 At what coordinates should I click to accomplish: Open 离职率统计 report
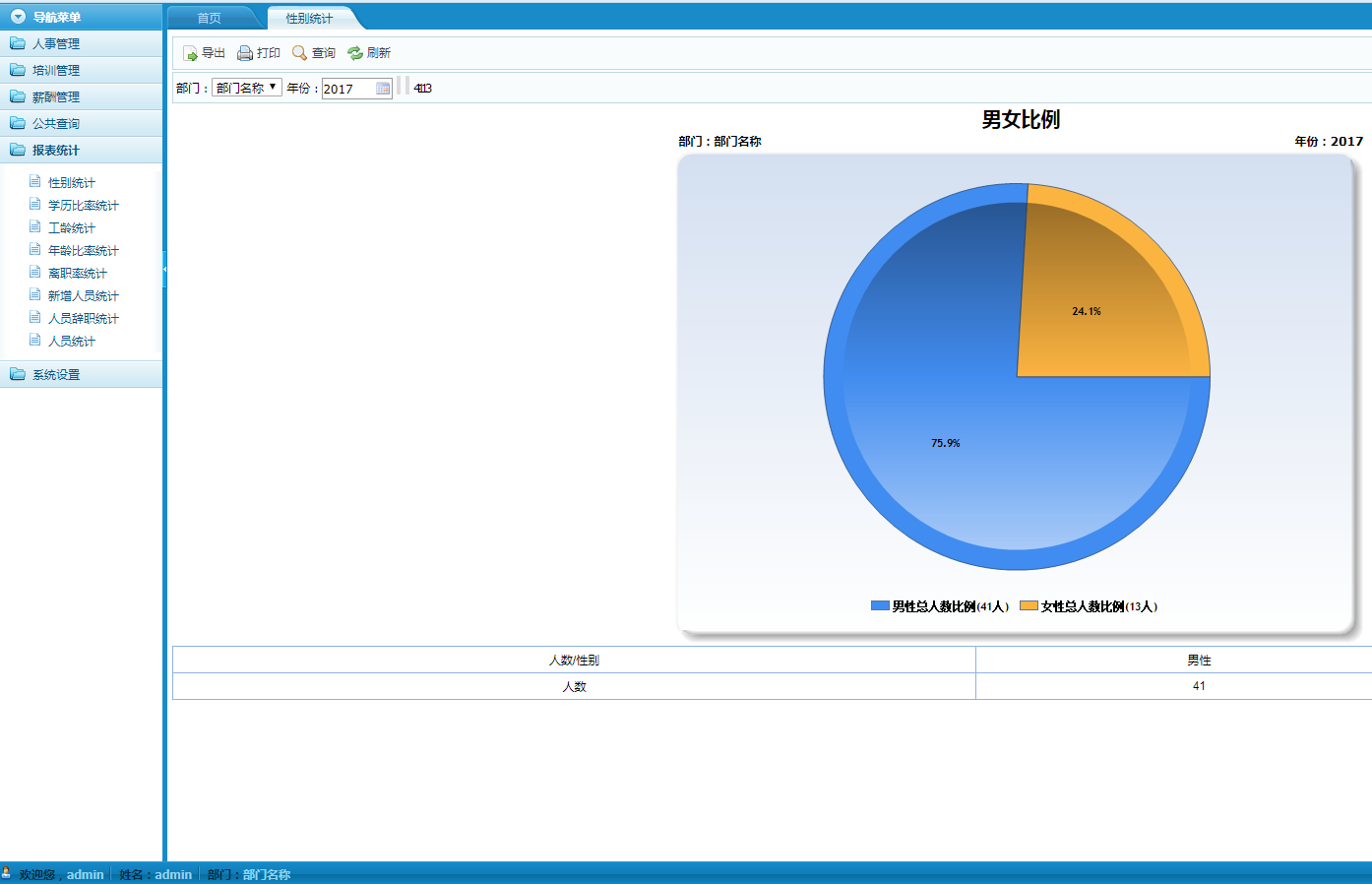tap(78, 274)
